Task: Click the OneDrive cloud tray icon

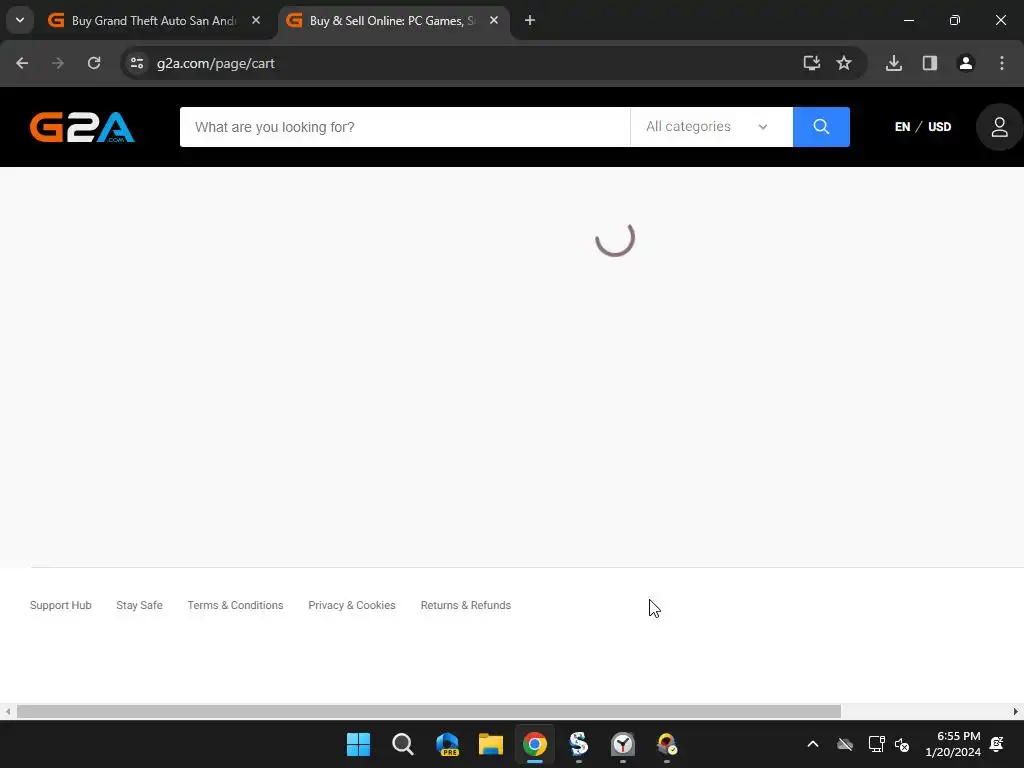Action: click(x=845, y=744)
